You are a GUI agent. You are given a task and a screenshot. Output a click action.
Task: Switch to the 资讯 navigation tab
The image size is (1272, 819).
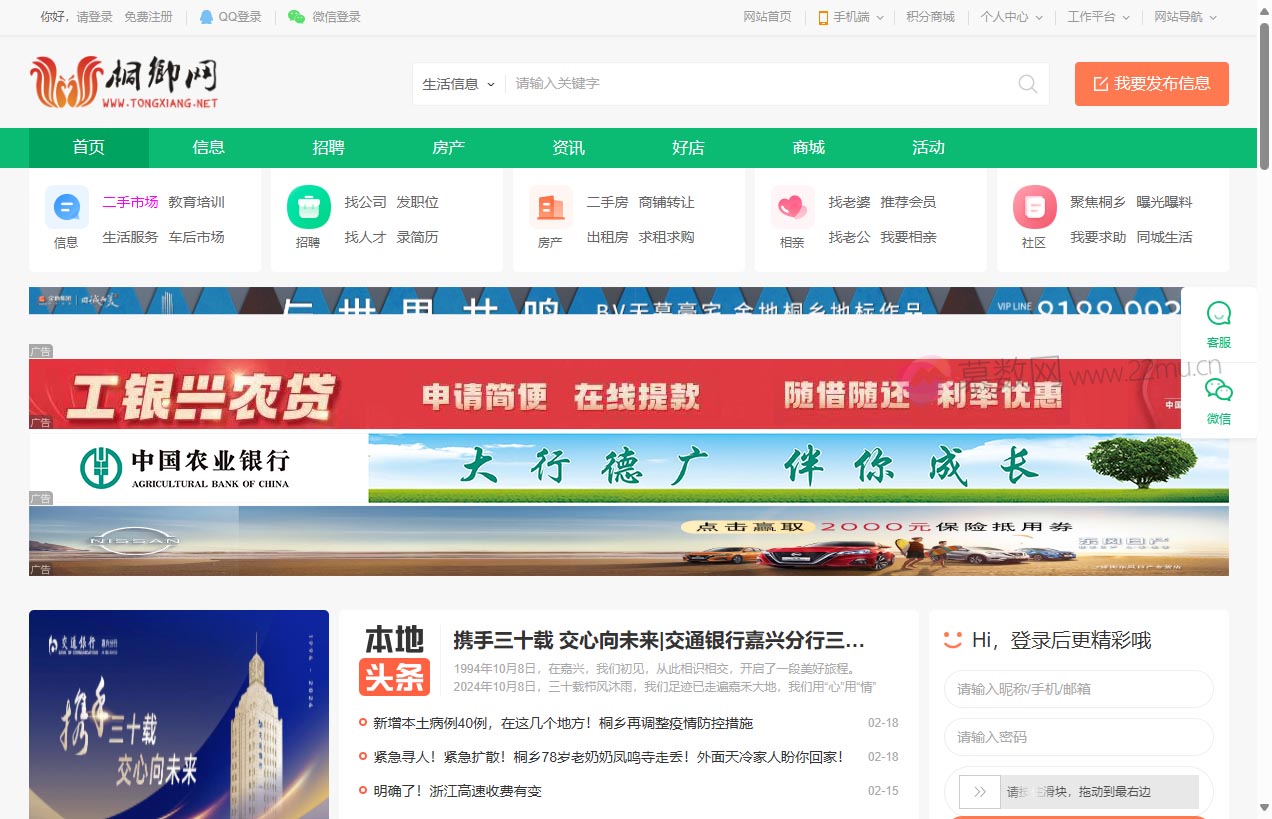pos(568,147)
